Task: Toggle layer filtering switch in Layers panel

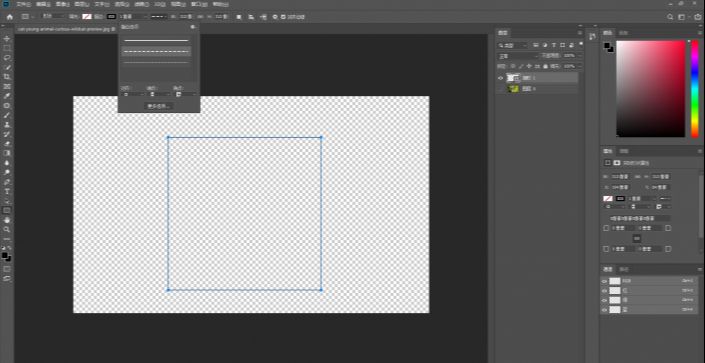Action: point(581,44)
